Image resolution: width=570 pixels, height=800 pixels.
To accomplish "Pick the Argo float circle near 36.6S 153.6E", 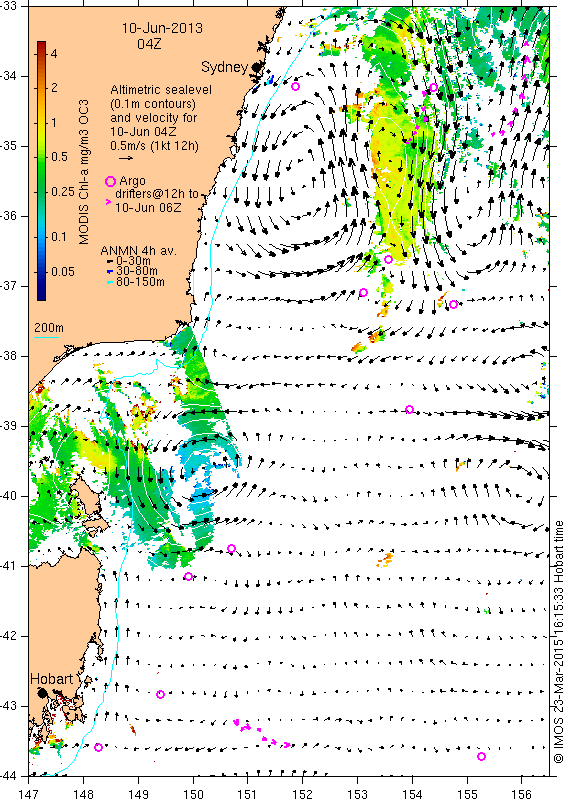I will pos(388,259).
